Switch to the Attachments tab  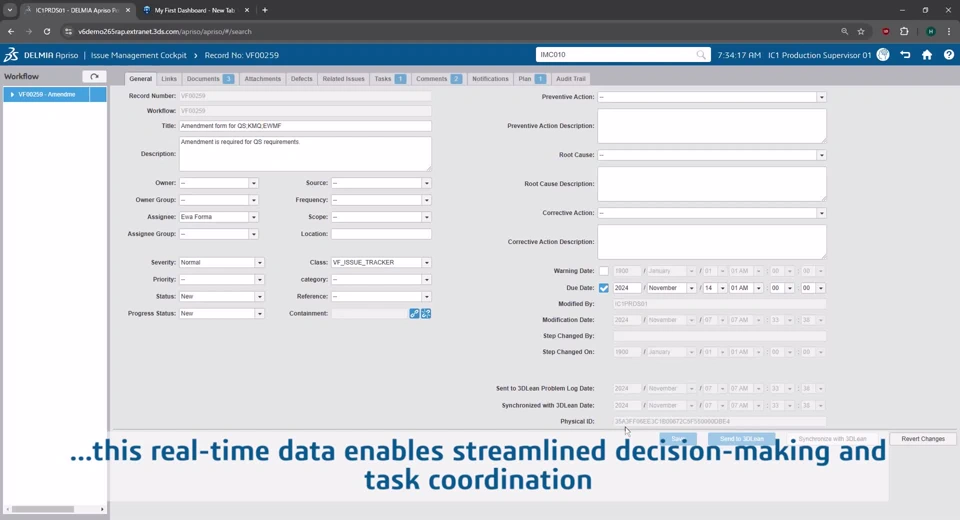[263, 79]
